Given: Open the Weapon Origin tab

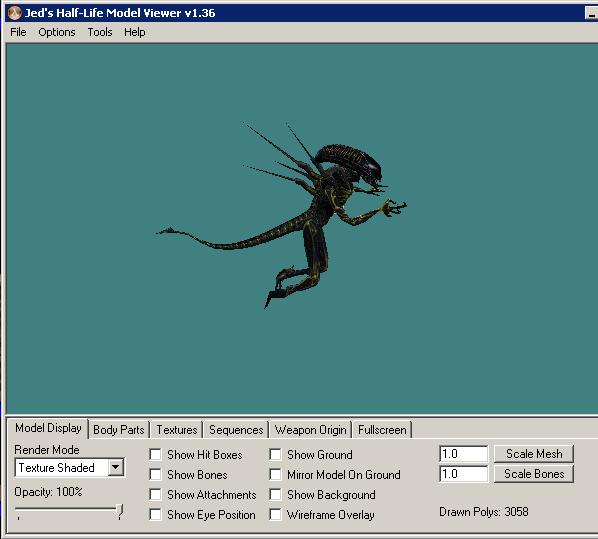Looking at the screenshot, I should coord(310,430).
